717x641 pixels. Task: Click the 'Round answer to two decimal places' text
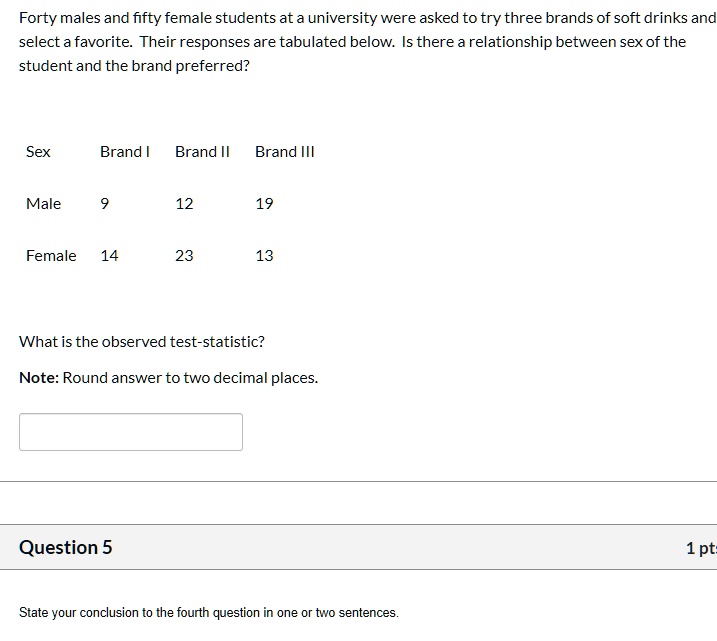(190, 378)
